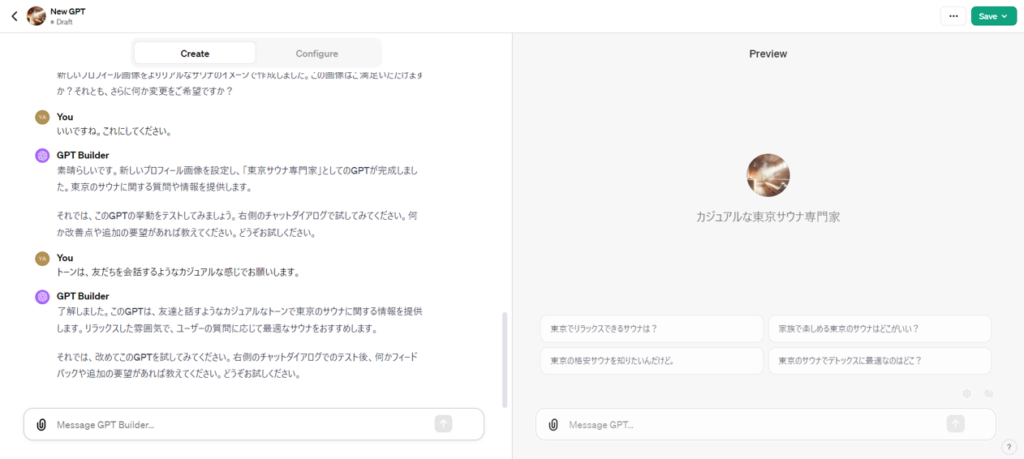Go back using the arrow beside New GPT
Image resolution: width=1024 pixels, height=459 pixels.
(14, 16)
